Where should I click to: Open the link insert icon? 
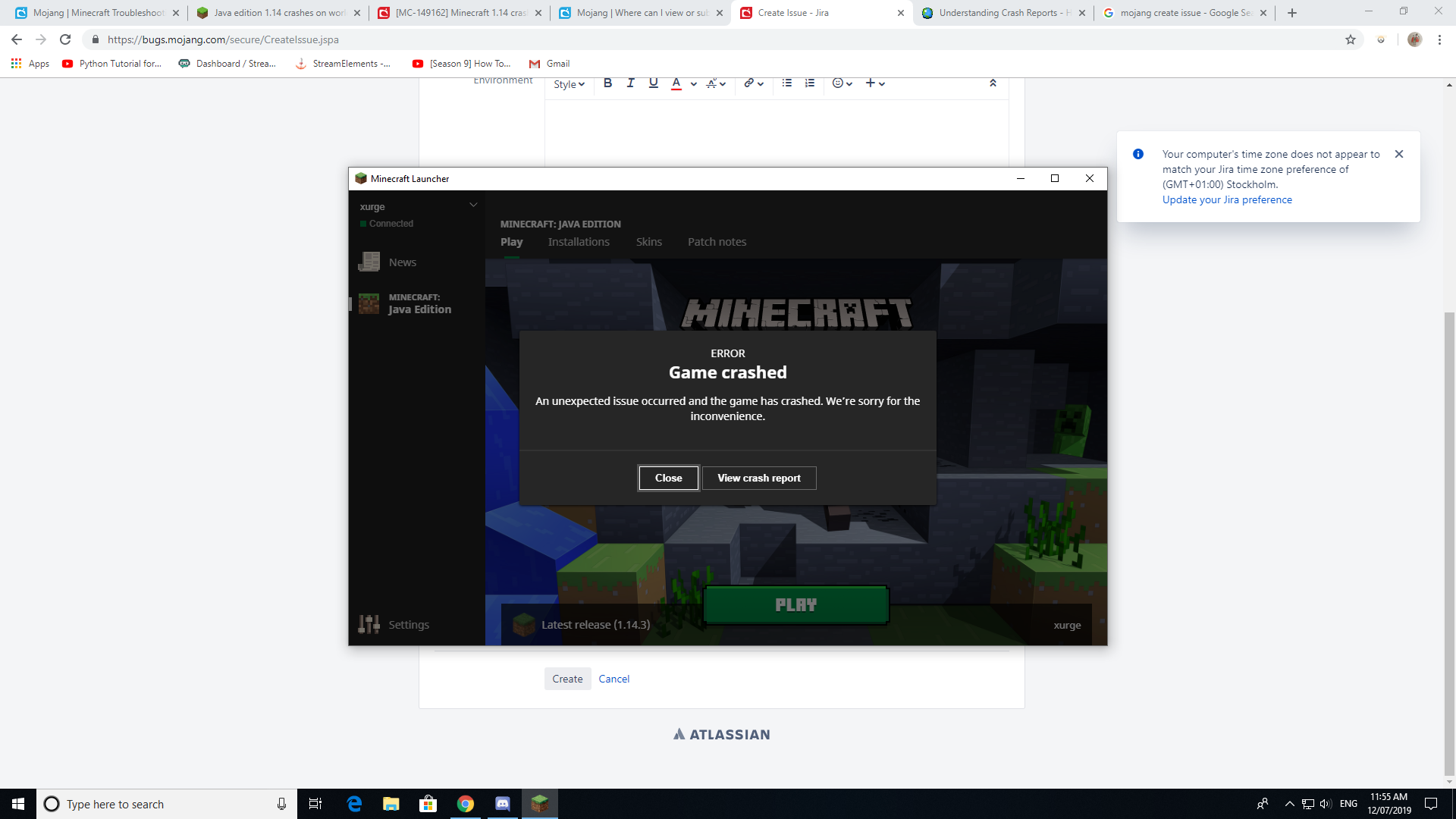[749, 83]
